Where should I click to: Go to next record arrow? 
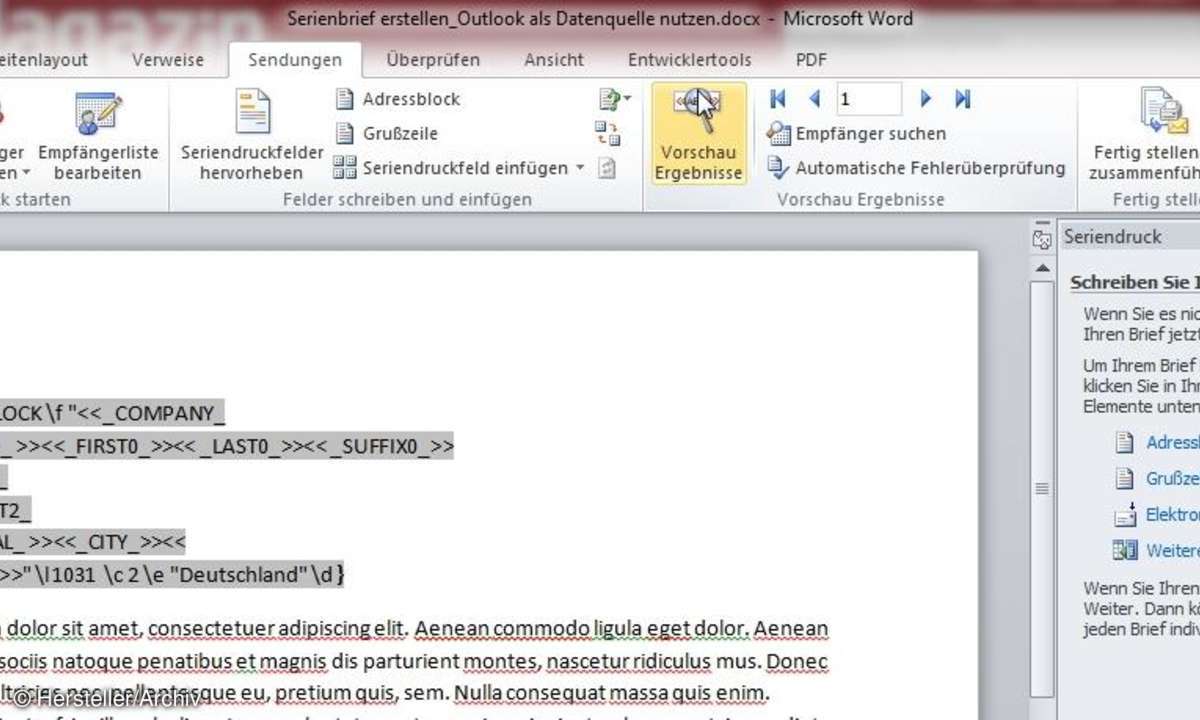click(x=926, y=99)
